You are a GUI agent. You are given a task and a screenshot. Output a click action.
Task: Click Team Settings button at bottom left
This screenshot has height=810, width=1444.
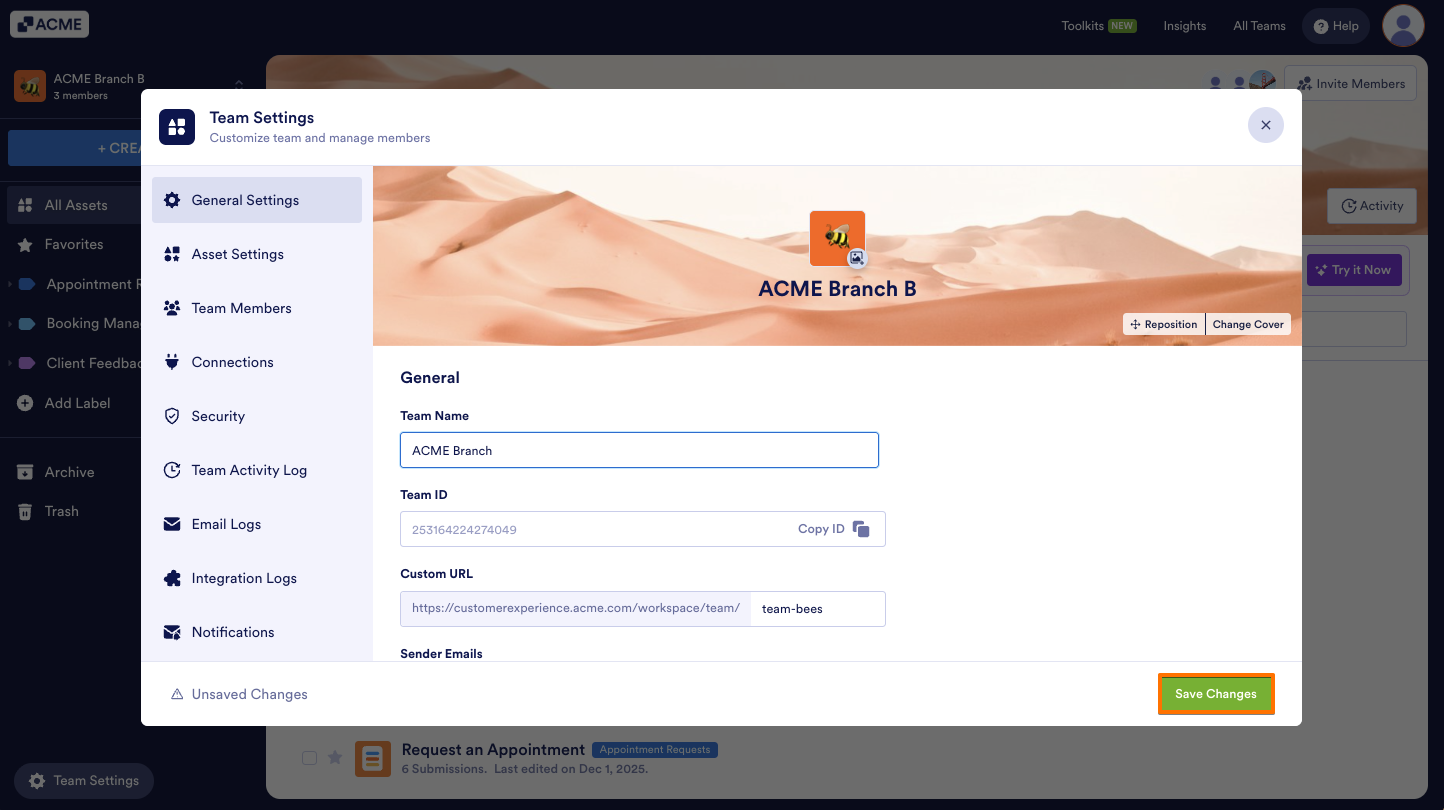[x=84, y=781]
